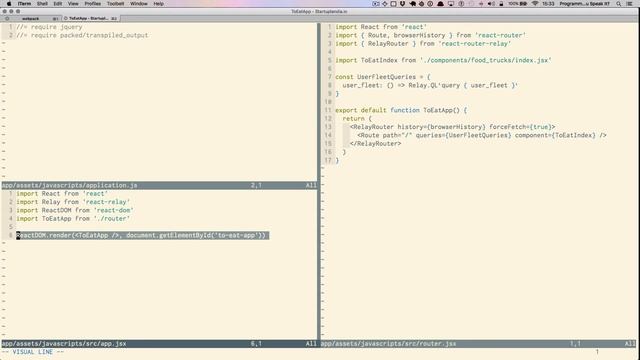Viewport: 640px width, 360px height.
Task: Click the RelayRouter history opening tag line
Action: [x=453, y=127]
